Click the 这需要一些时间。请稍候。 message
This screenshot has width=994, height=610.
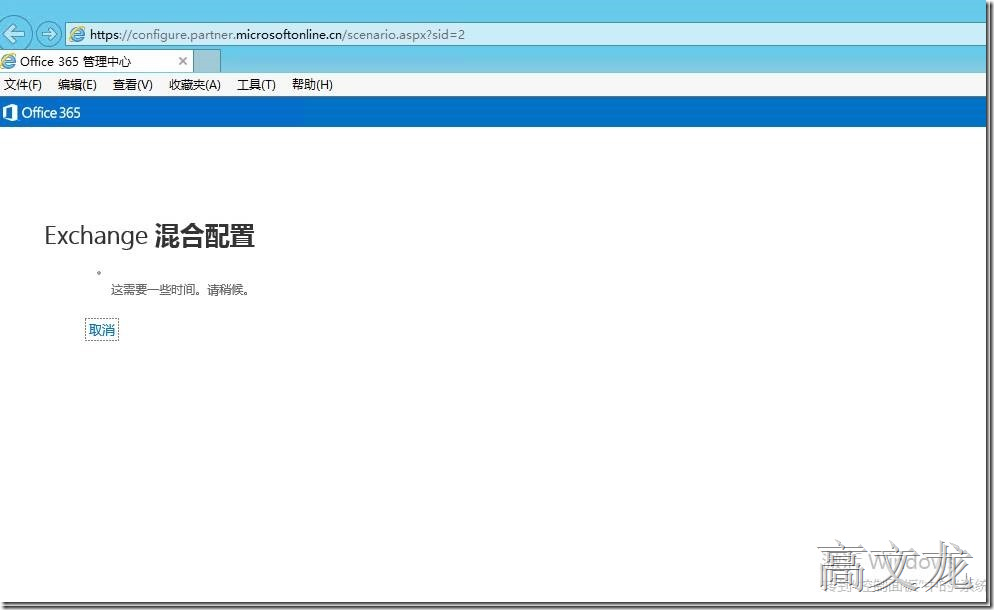(180, 290)
